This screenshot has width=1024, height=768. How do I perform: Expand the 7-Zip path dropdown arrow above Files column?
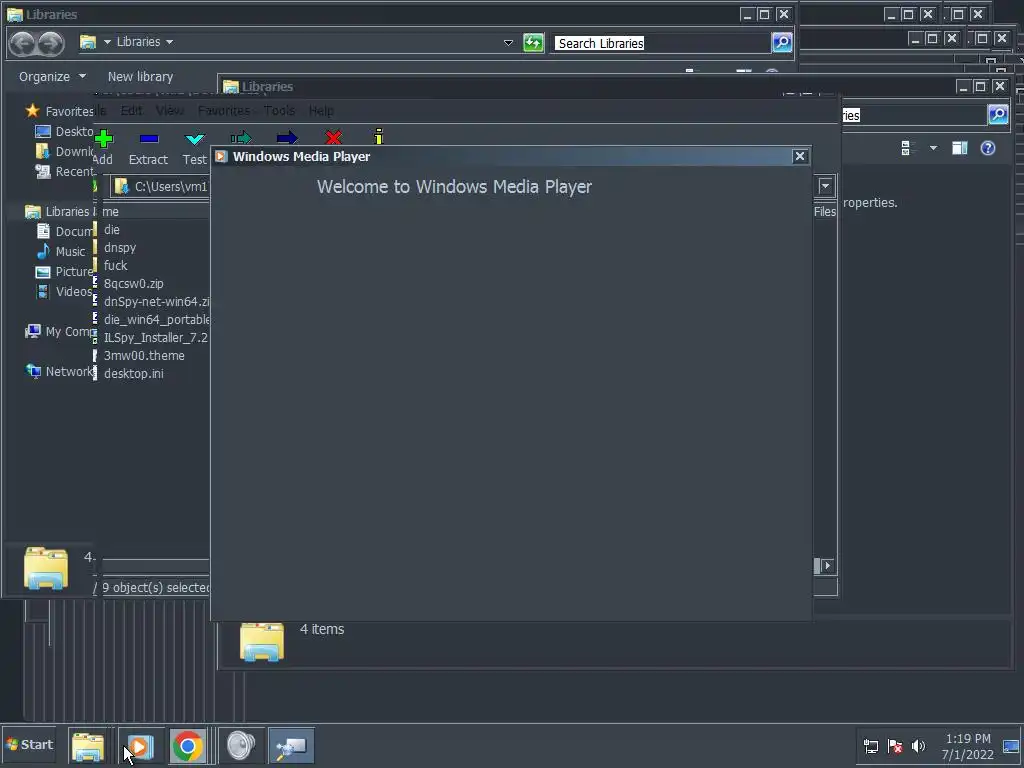click(825, 186)
